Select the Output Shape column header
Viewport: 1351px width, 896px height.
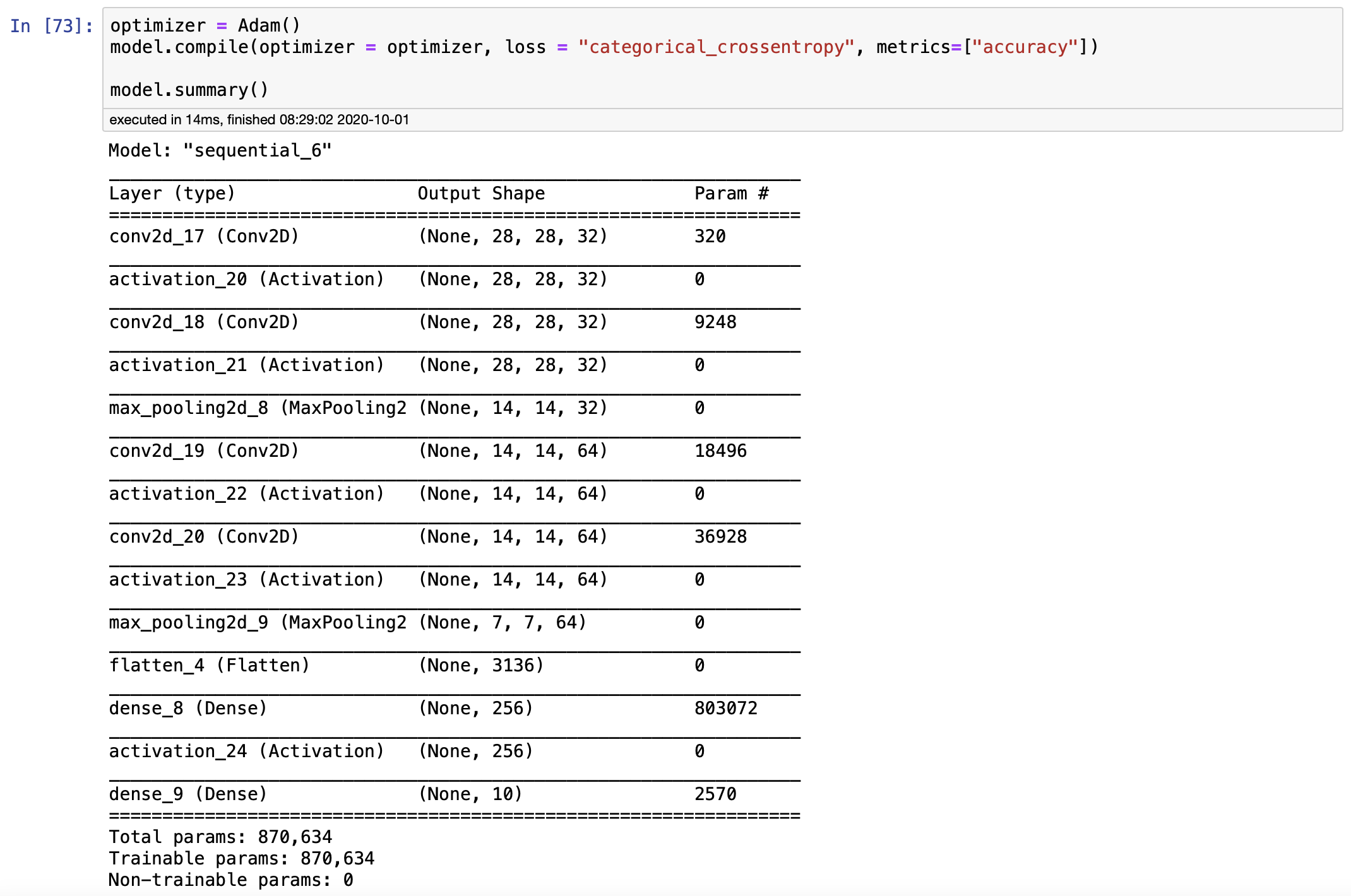[x=480, y=192]
